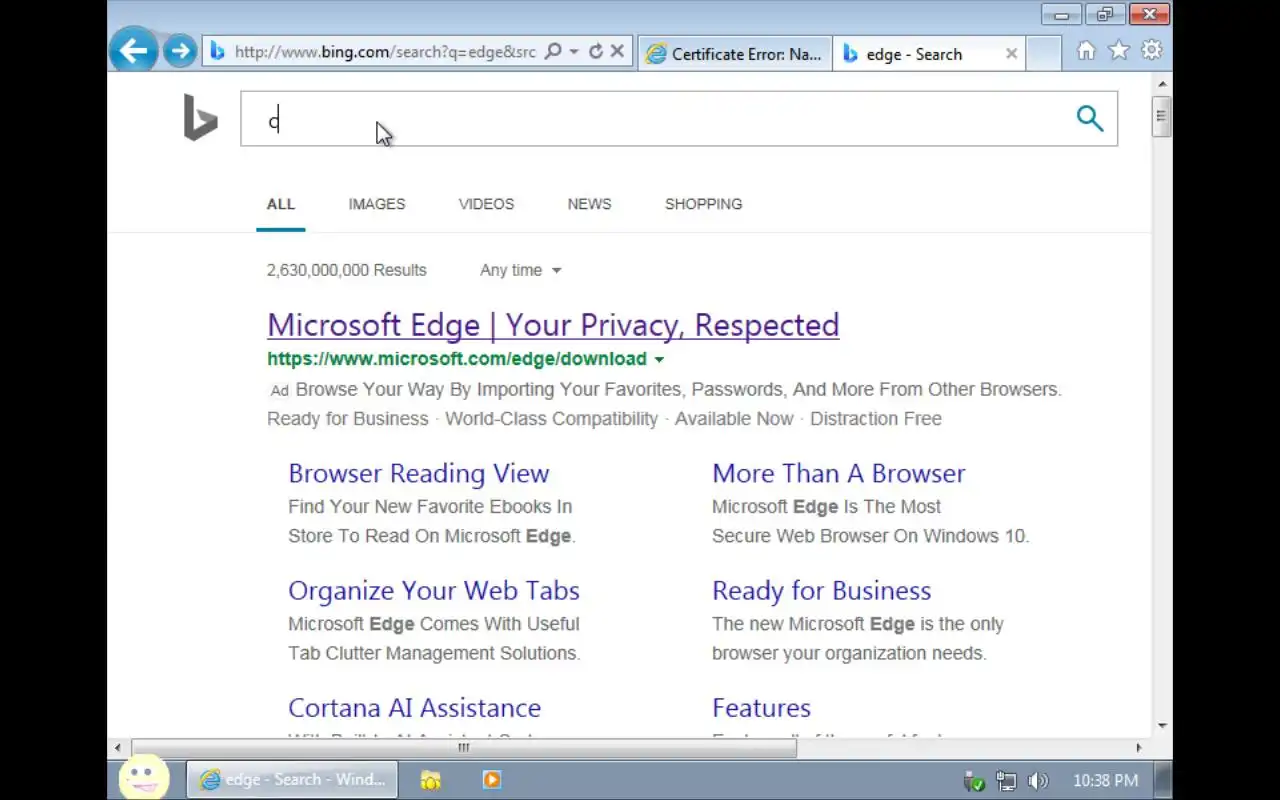Open 'Microsoft Edge | Your Privacy, Respected' result
This screenshot has height=800, width=1280.
coord(553,325)
